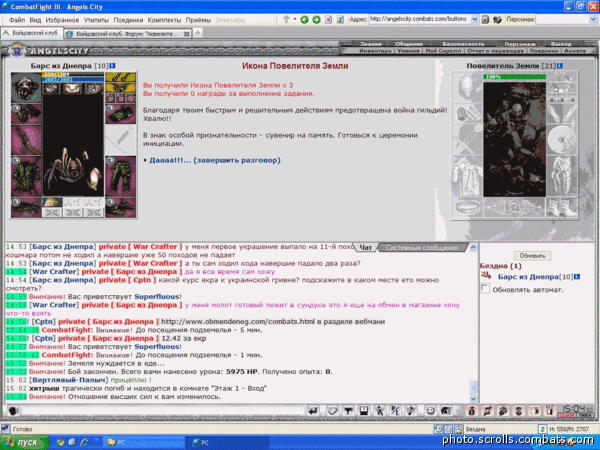Open the Избранное menu
The image size is (600, 450).
(62, 20)
